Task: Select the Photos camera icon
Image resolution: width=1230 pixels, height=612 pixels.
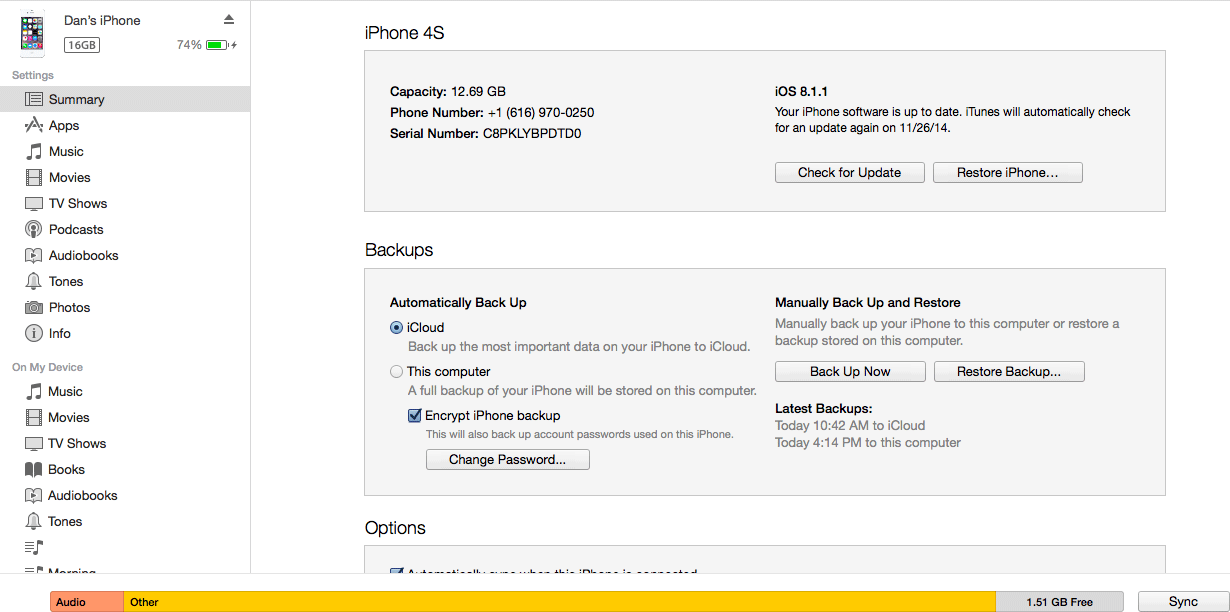Action: coord(34,307)
